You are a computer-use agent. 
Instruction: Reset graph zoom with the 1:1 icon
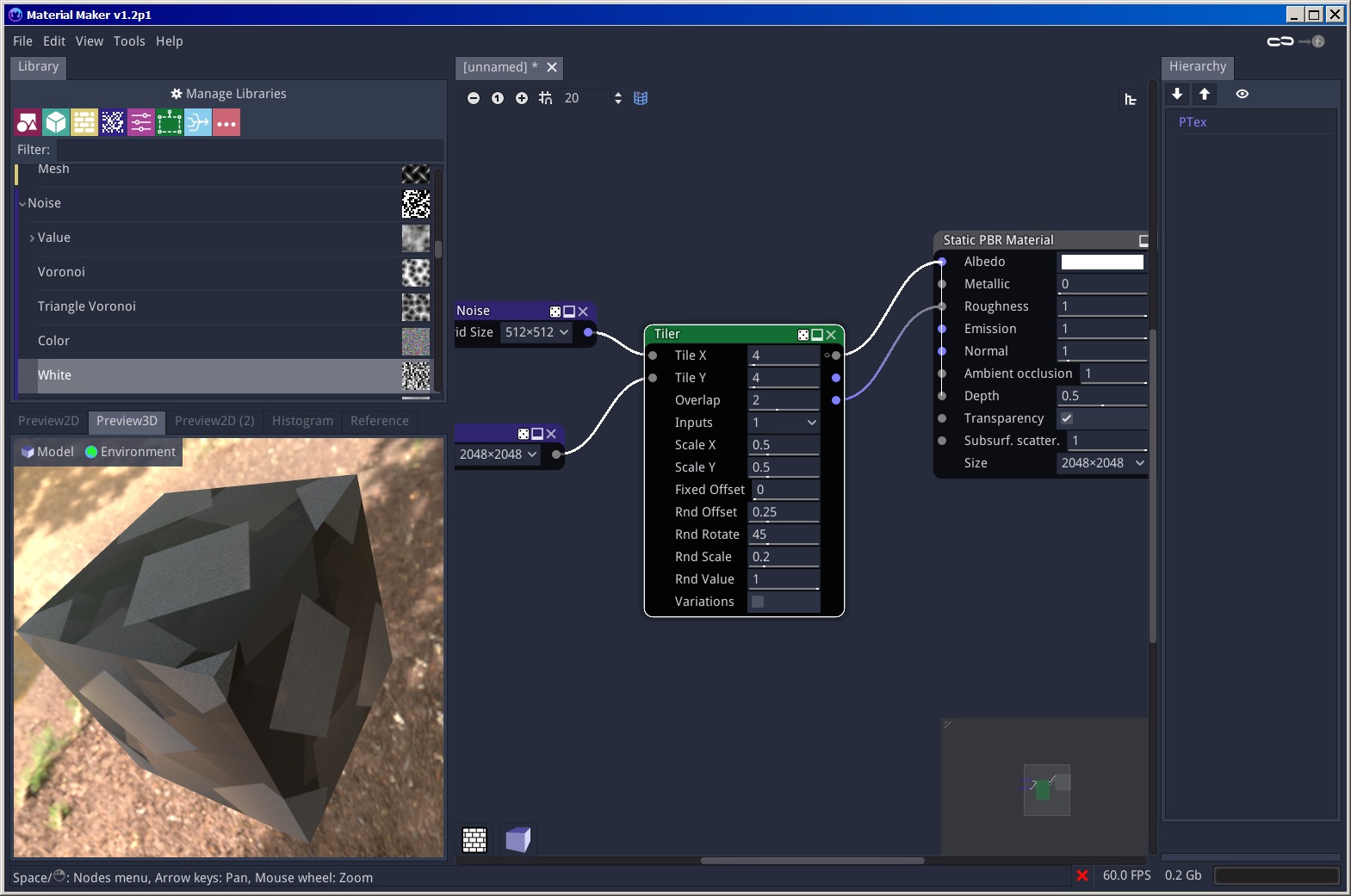[498, 98]
